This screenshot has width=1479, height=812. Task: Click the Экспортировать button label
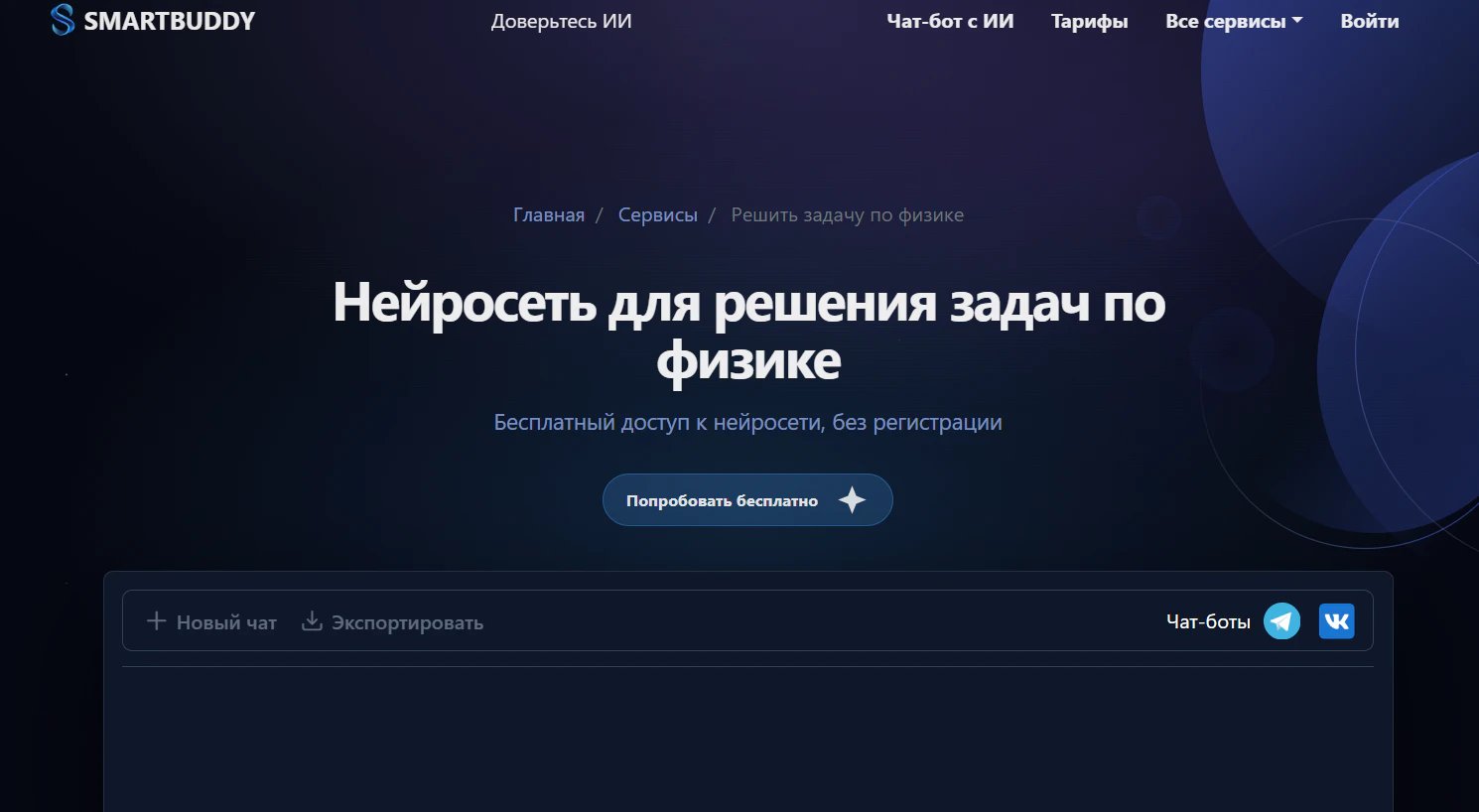tap(407, 622)
